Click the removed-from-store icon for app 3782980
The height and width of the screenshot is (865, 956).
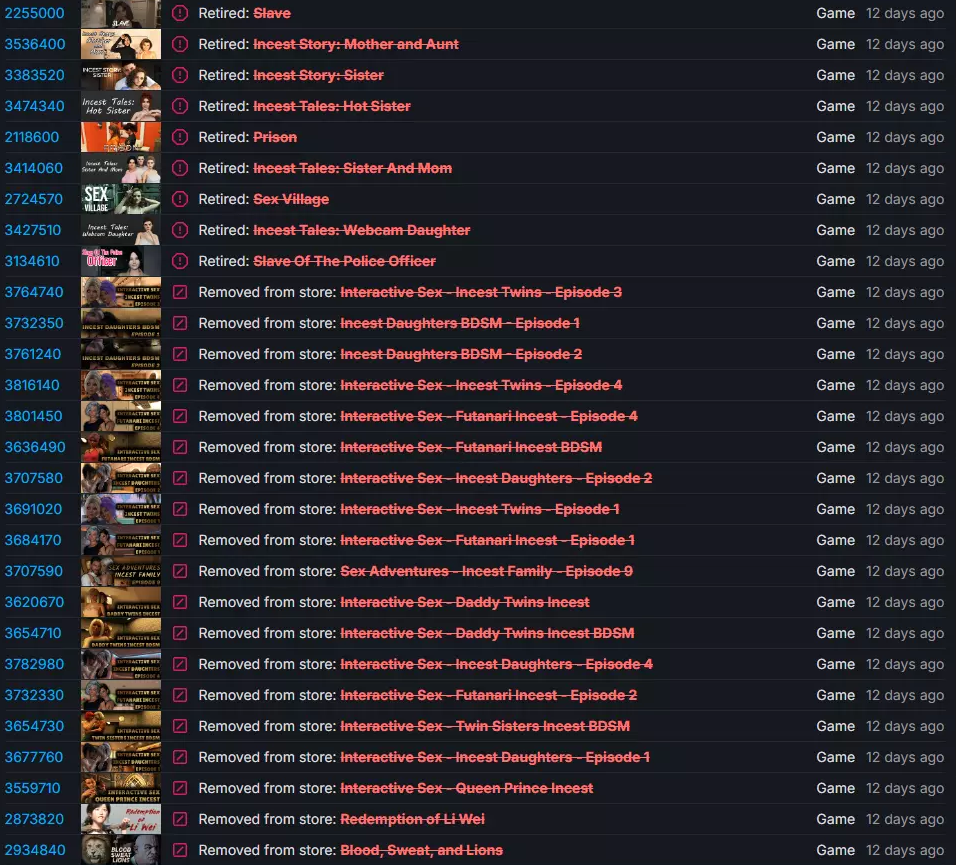click(x=180, y=664)
